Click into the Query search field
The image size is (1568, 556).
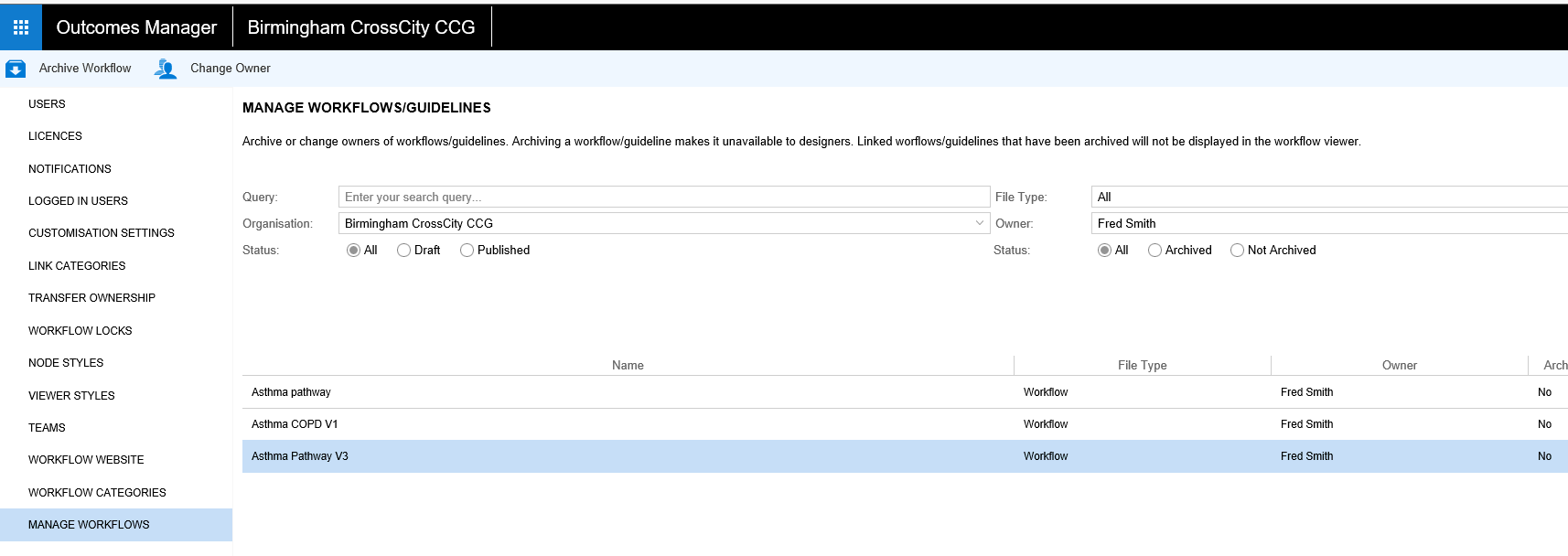(x=663, y=198)
